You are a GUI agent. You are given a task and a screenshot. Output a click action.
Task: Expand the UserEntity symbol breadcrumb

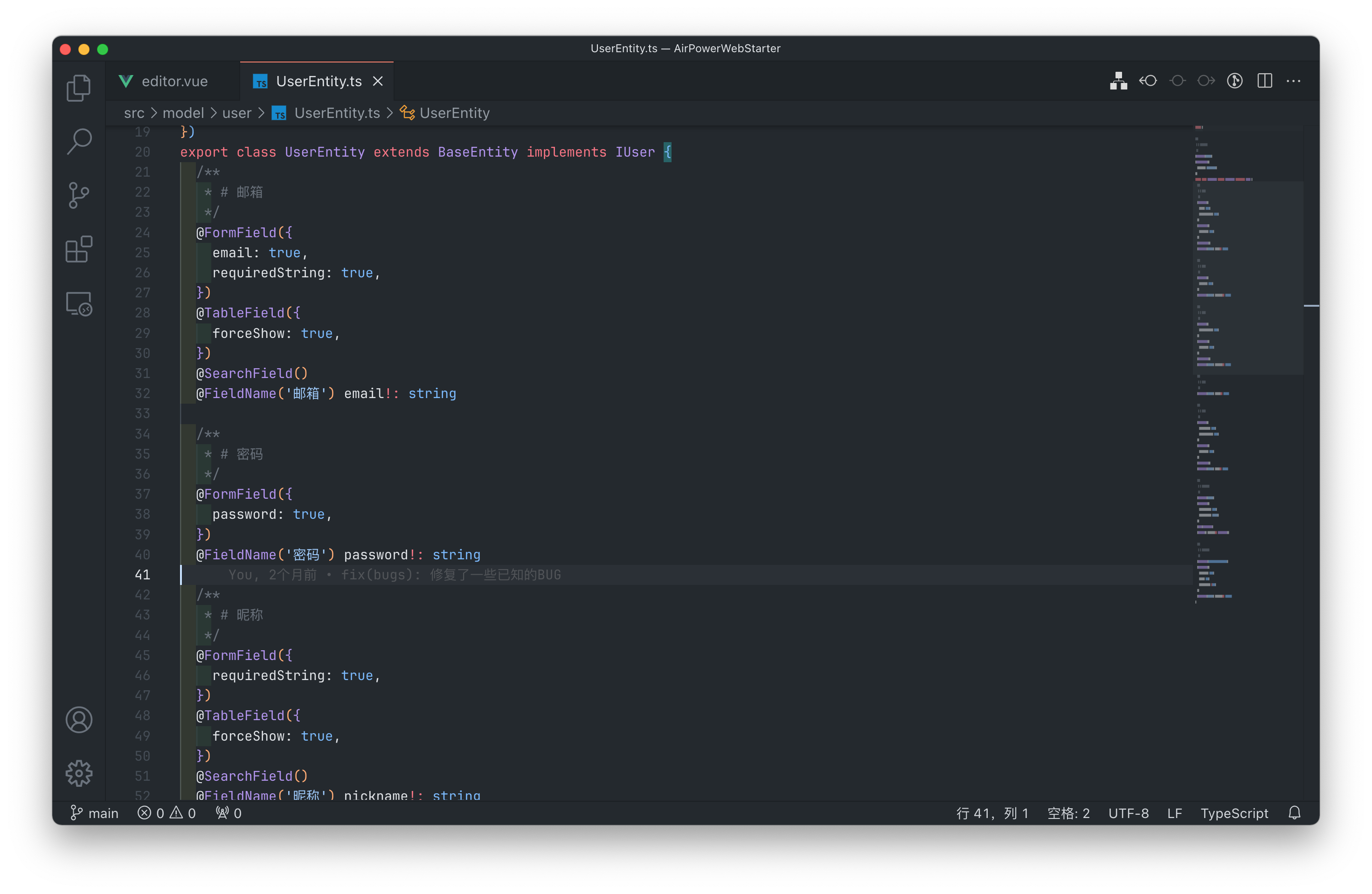coord(454,113)
